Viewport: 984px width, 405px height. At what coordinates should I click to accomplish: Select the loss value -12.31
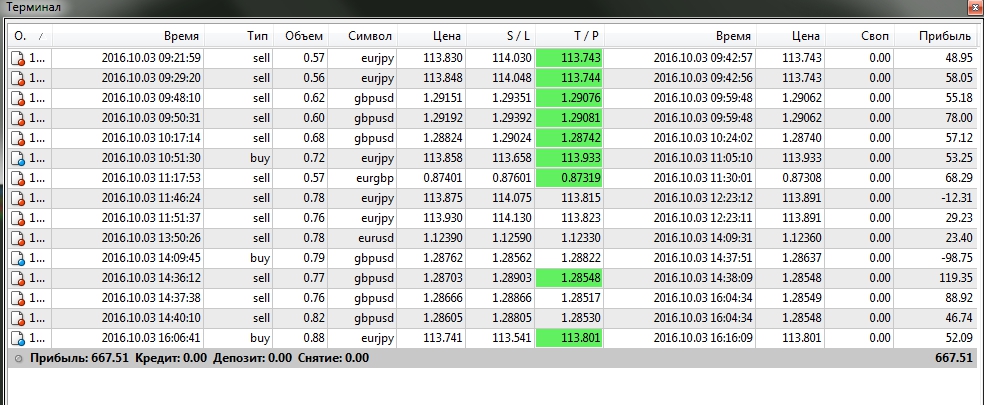point(956,198)
